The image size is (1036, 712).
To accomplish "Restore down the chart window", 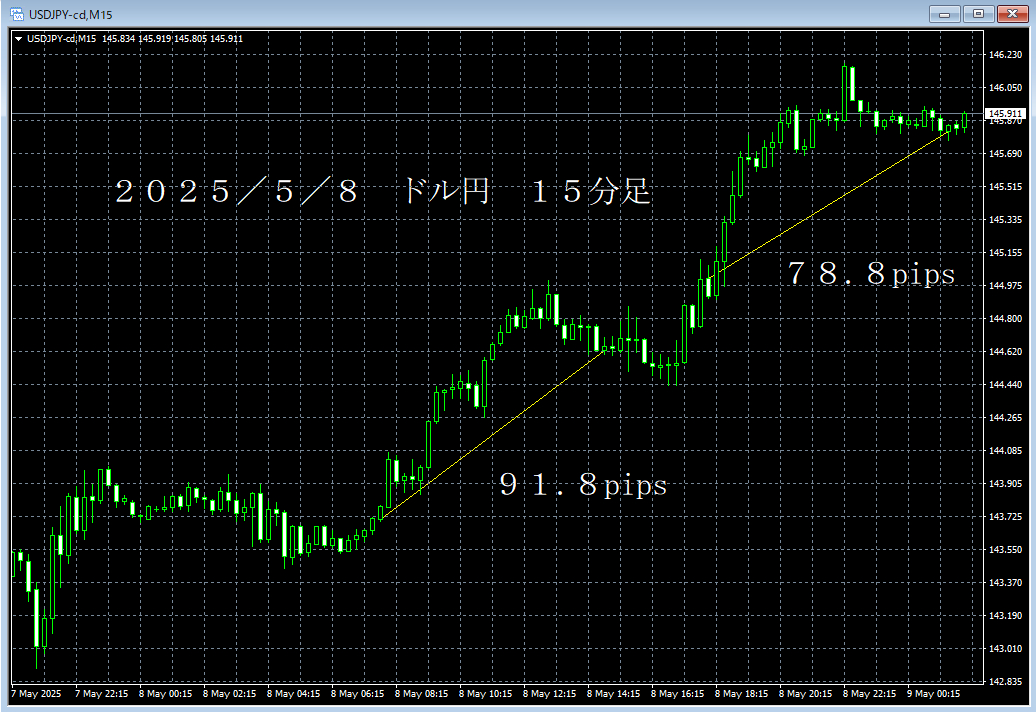I will (977, 14).
